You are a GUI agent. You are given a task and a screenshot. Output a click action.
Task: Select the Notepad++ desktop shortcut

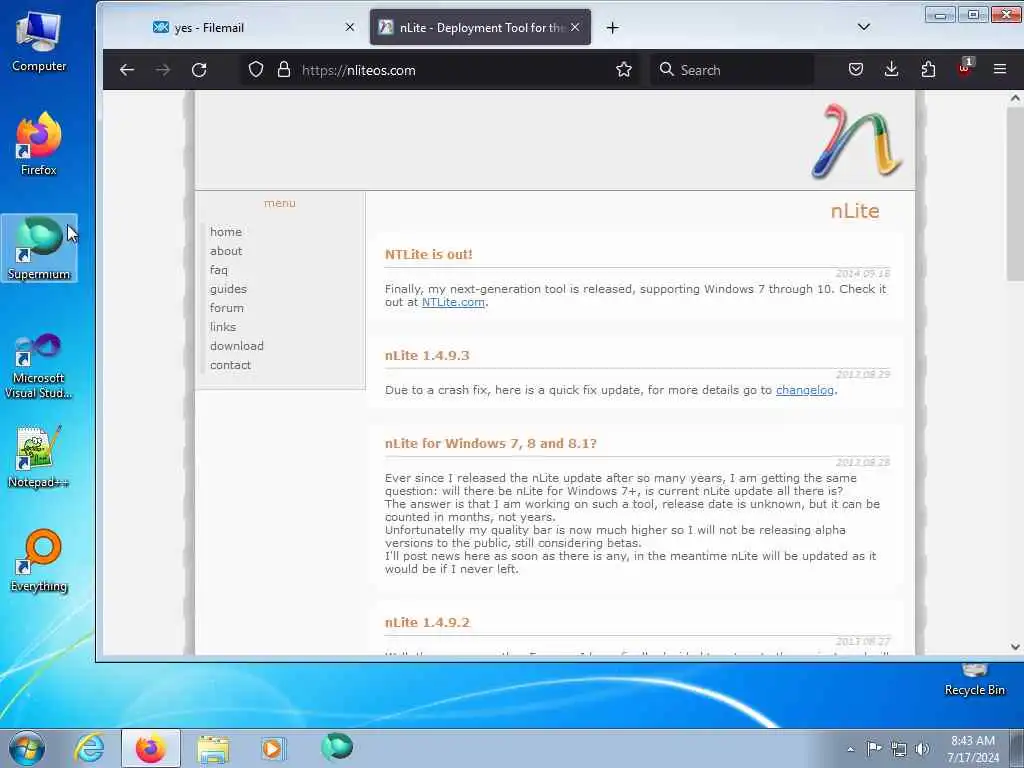tap(39, 456)
